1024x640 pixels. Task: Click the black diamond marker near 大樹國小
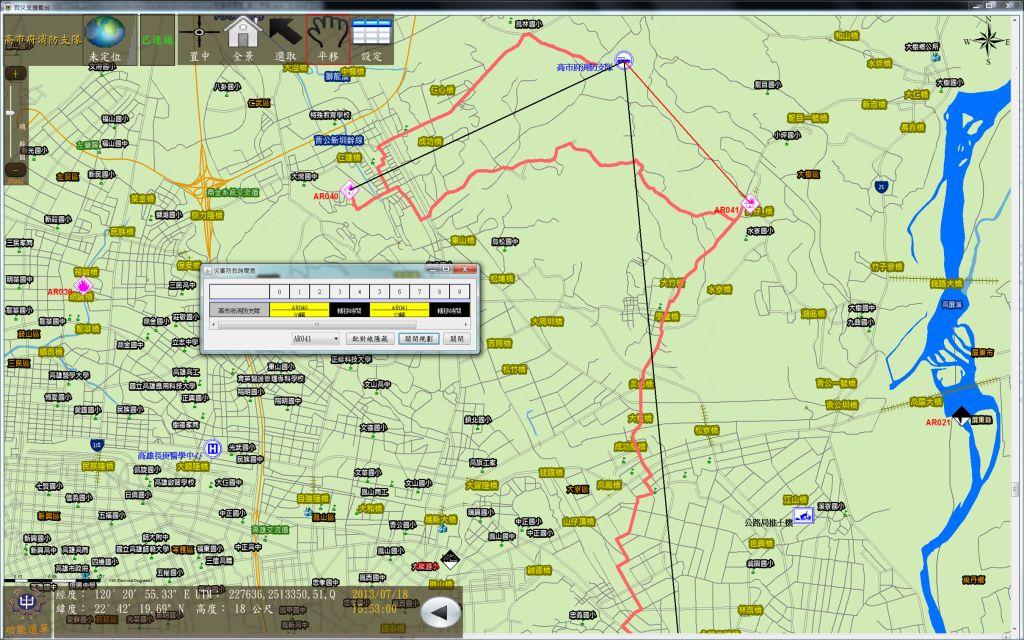[450, 558]
